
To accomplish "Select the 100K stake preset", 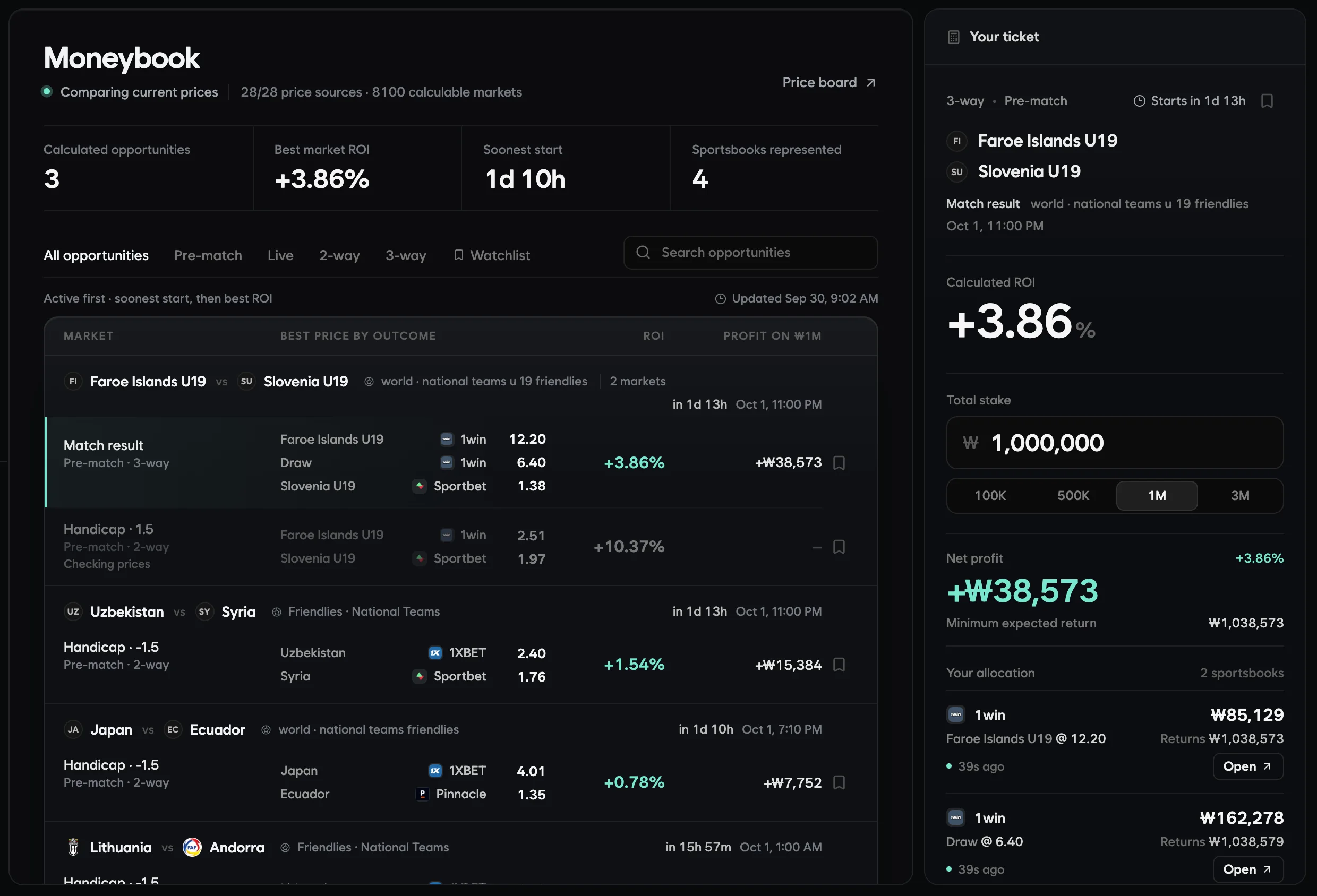I will click(990, 496).
